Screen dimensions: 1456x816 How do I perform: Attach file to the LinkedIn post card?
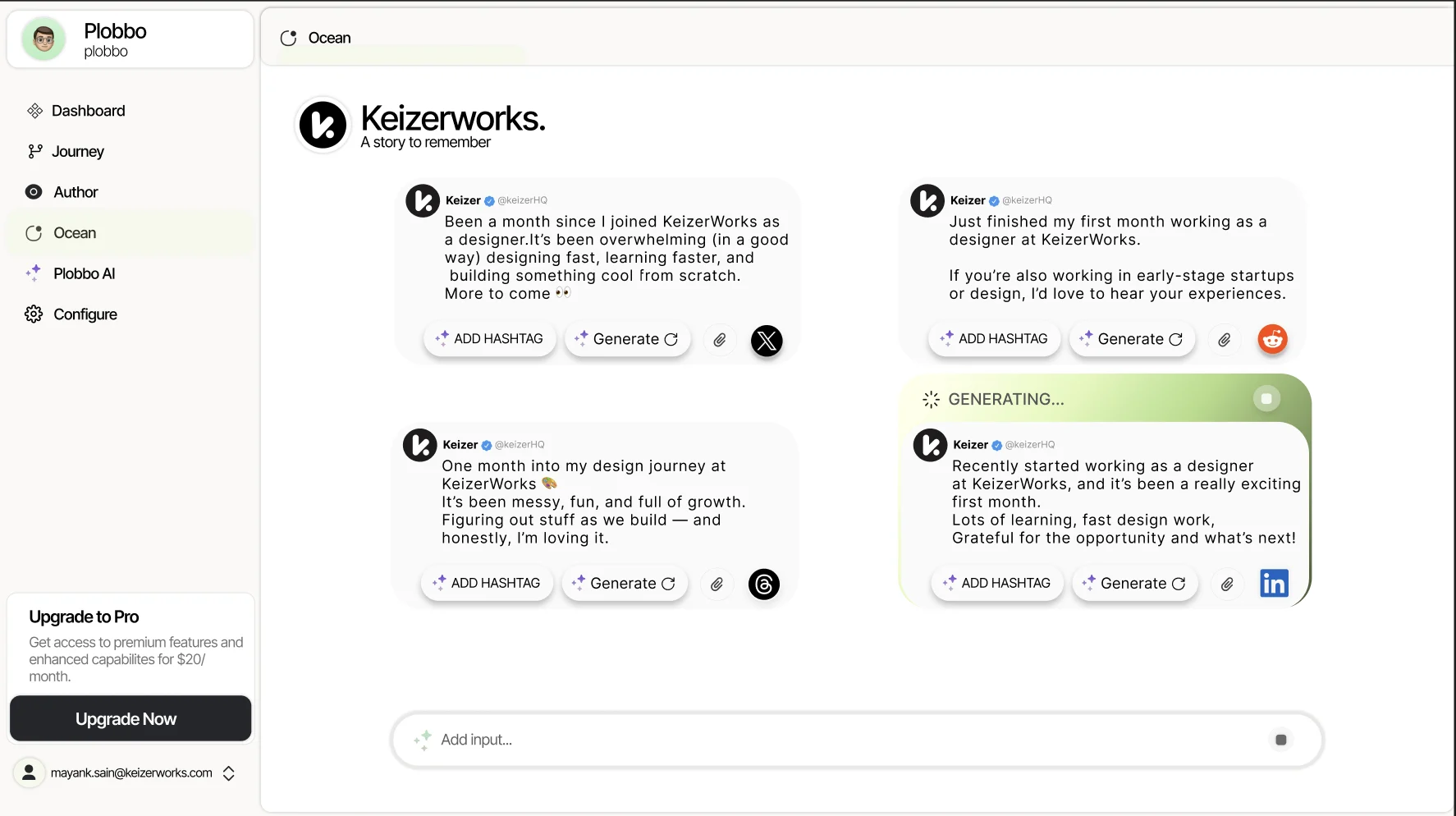1227,584
